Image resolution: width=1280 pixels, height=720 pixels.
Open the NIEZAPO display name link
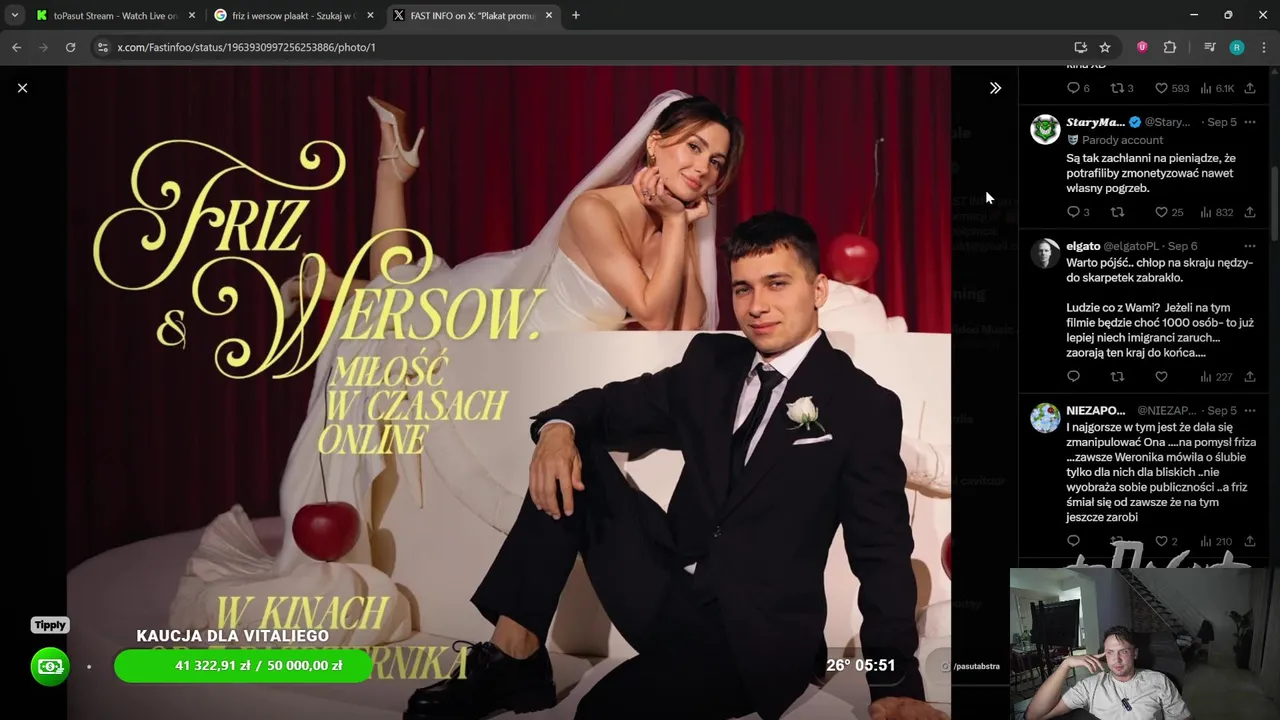(x=1096, y=410)
